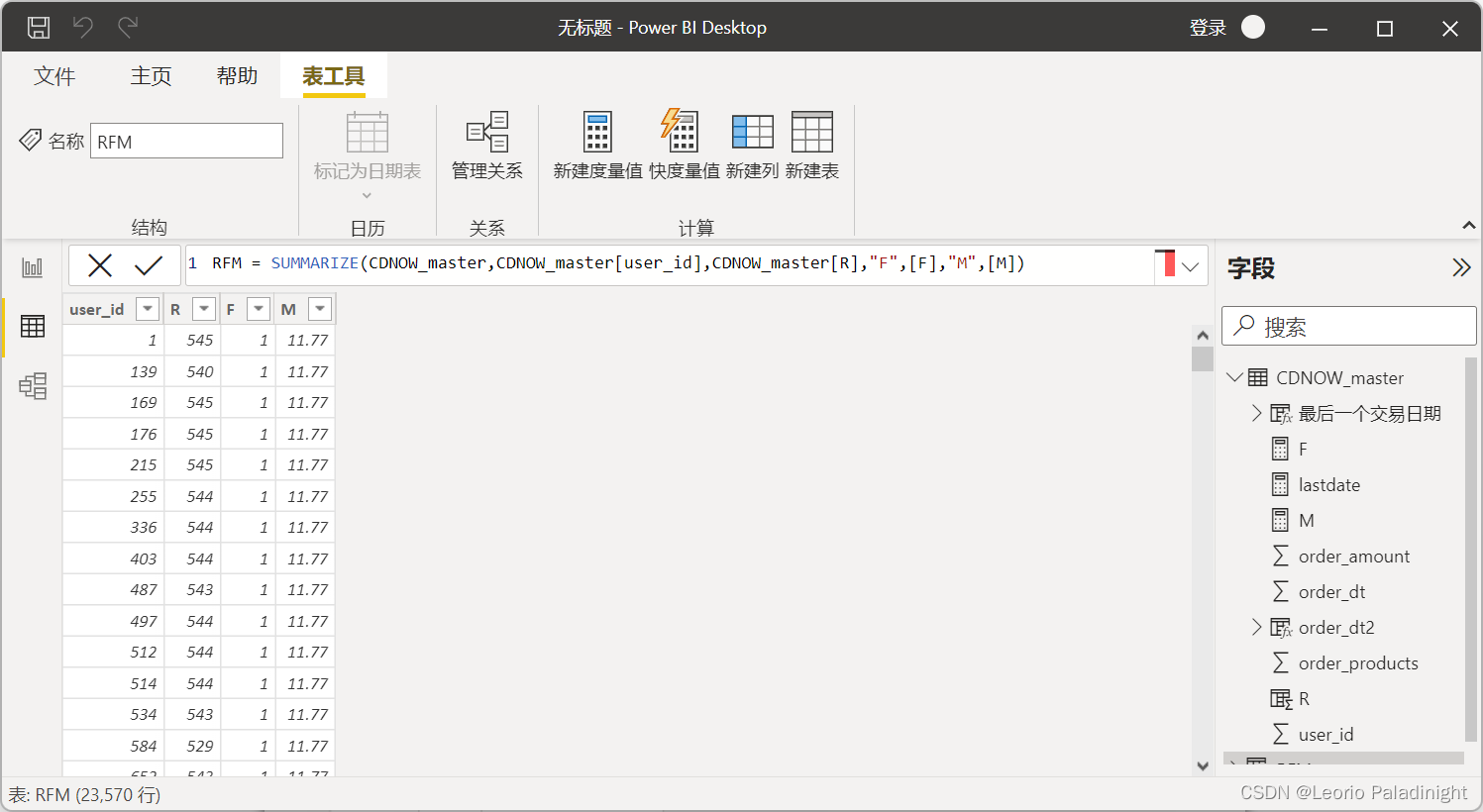Select the lastdate measure field
1483x812 pixels.
(1329, 485)
